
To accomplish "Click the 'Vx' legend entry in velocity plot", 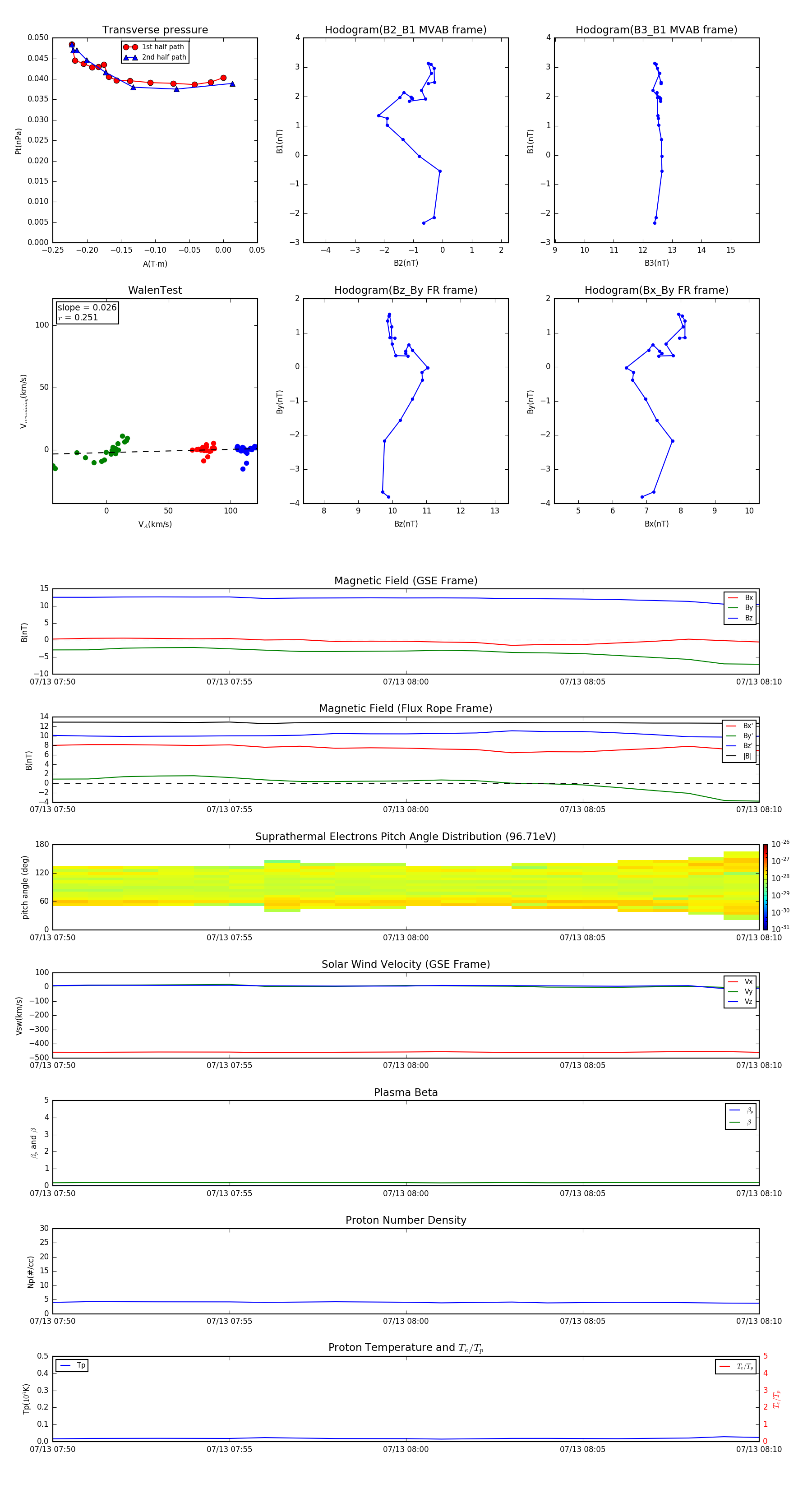I will pos(740,981).
